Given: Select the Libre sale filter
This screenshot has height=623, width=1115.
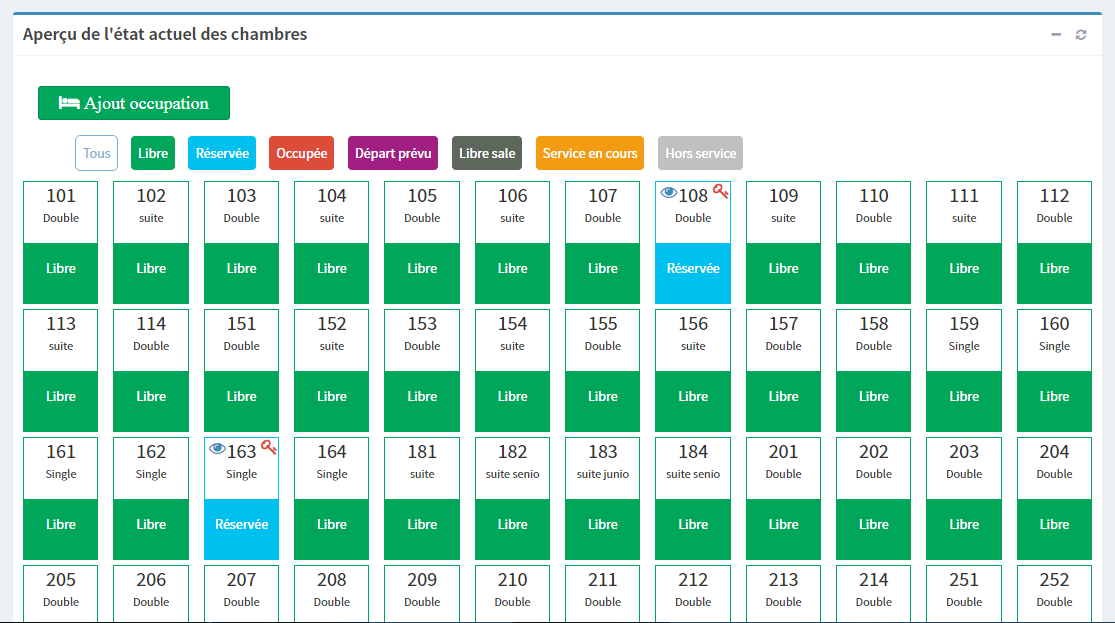Looking at the screenshot, I should (x=487, y=154).
